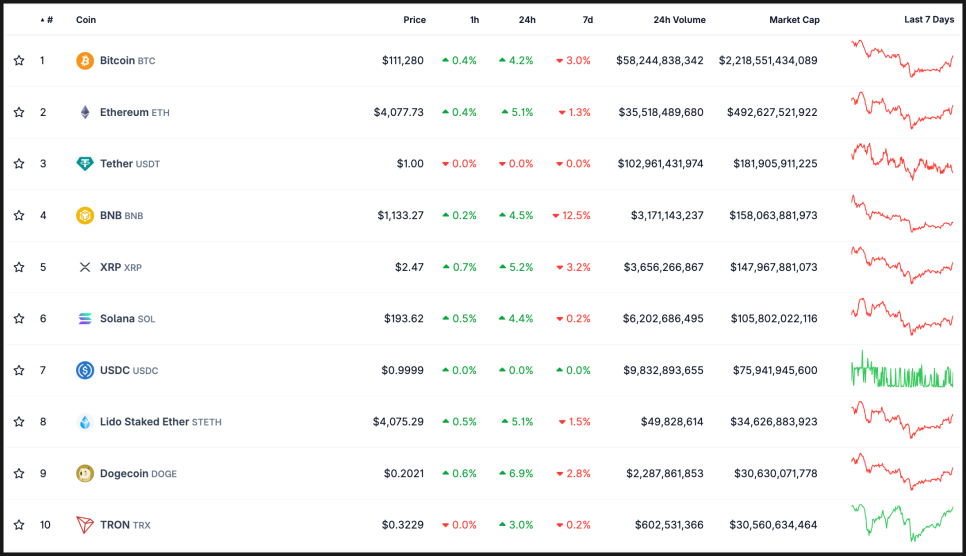This screenshot has height=556, width=966.
Task: Click the TRON red logo icon
Action: 85,525
